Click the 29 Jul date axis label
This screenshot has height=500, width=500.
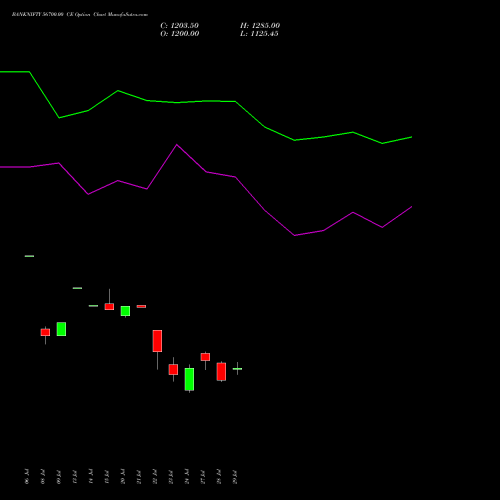tap(235, 476)
